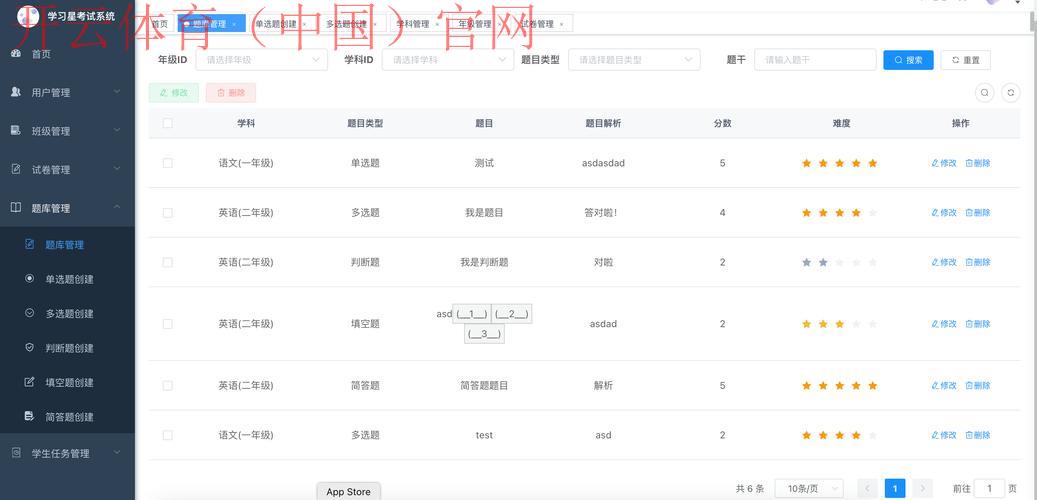Viewport: 1037px width, 500px height.
Task: Select the checkbox for the 简答题题目 row
Action: coord(167,386)
